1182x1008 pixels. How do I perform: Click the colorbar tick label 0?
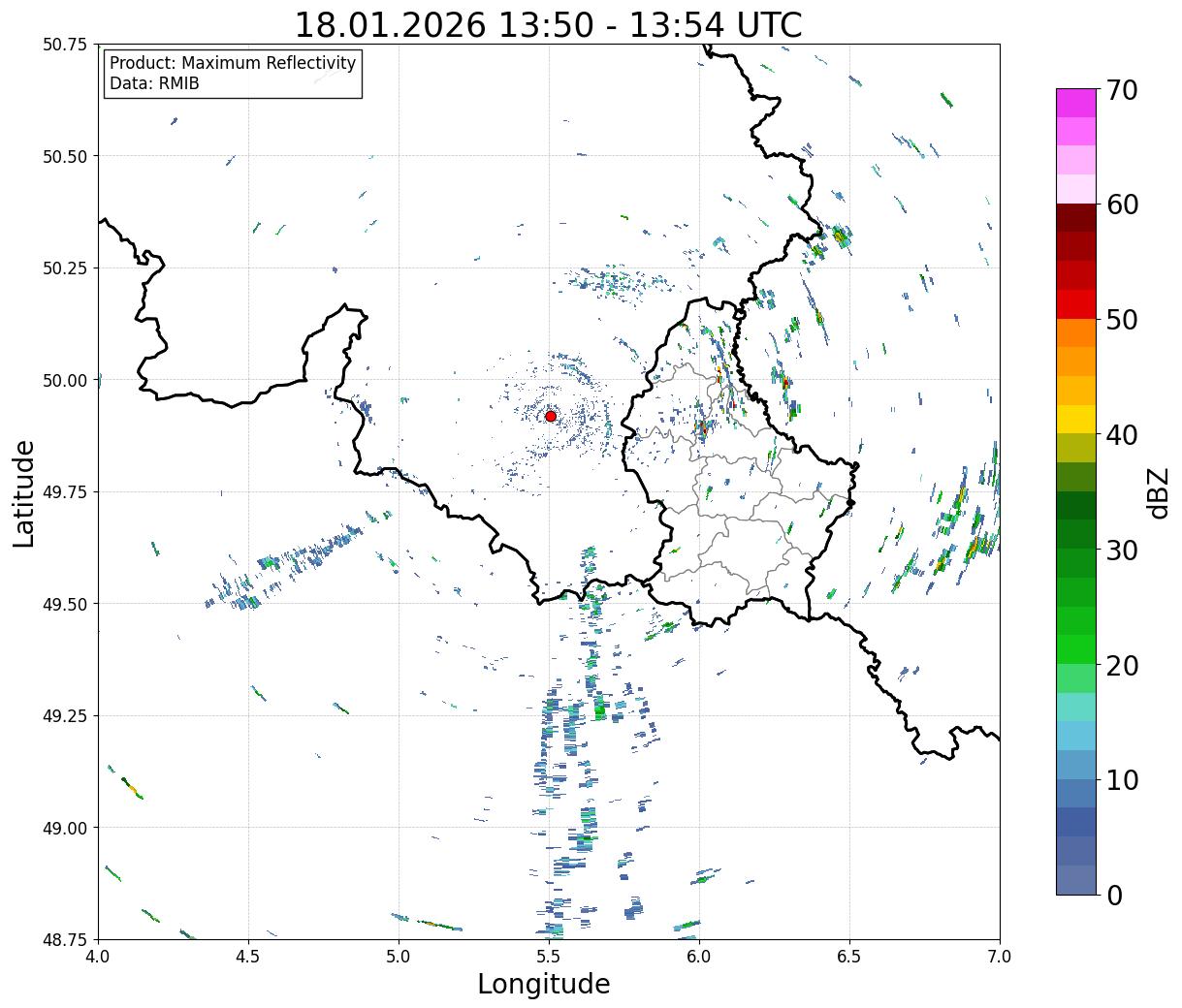point(1114,895)
